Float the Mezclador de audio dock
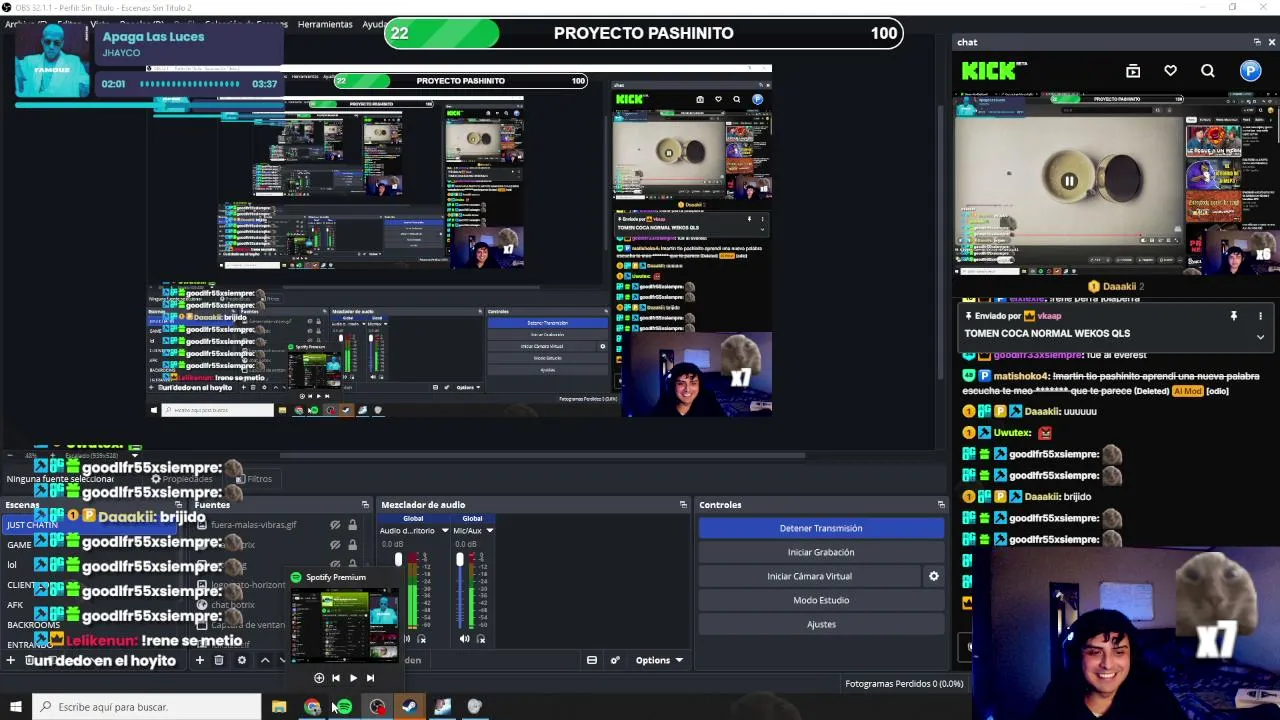1280x720 pixels. pyautogui.click(x=683, y=505)
